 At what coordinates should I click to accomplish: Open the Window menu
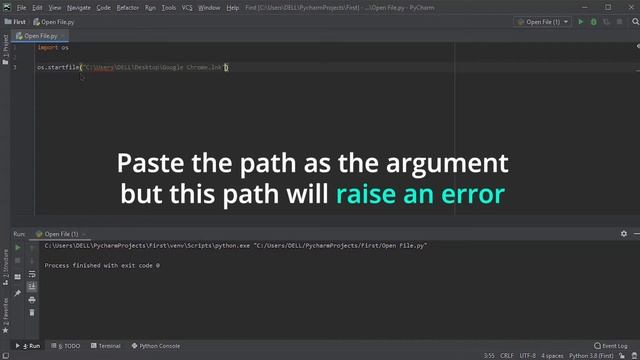[209, 8]
